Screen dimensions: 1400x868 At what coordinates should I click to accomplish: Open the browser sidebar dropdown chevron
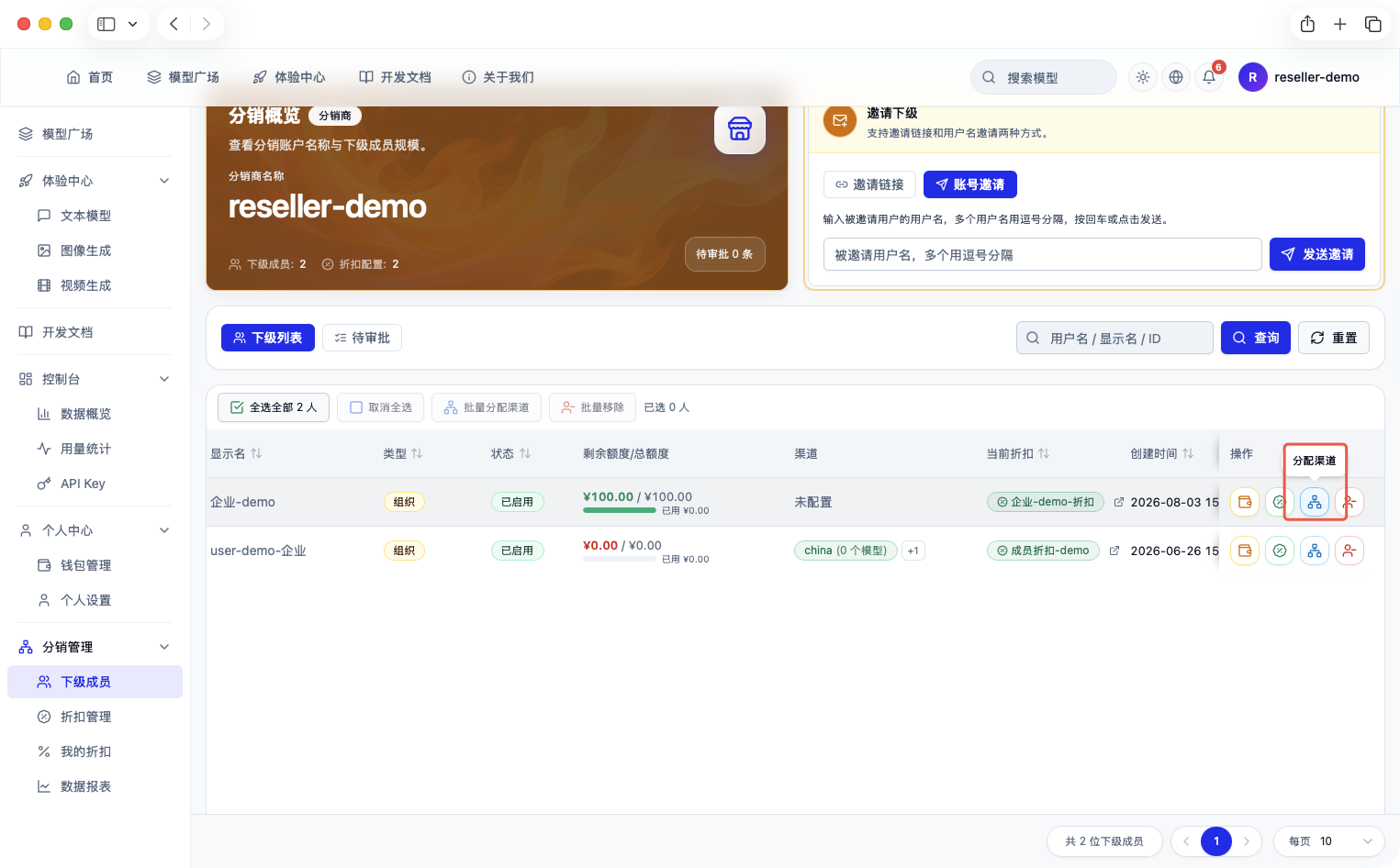[132, 24]
